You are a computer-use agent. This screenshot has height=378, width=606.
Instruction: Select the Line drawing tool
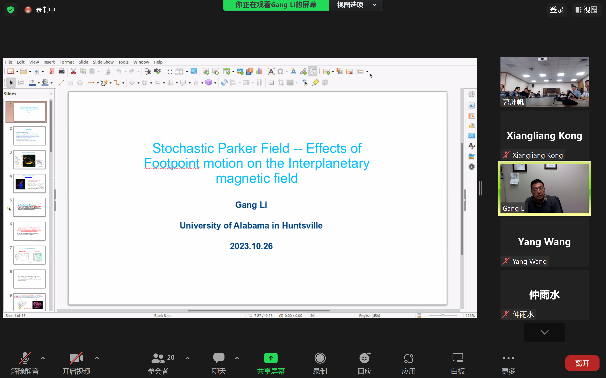point(61,82)
